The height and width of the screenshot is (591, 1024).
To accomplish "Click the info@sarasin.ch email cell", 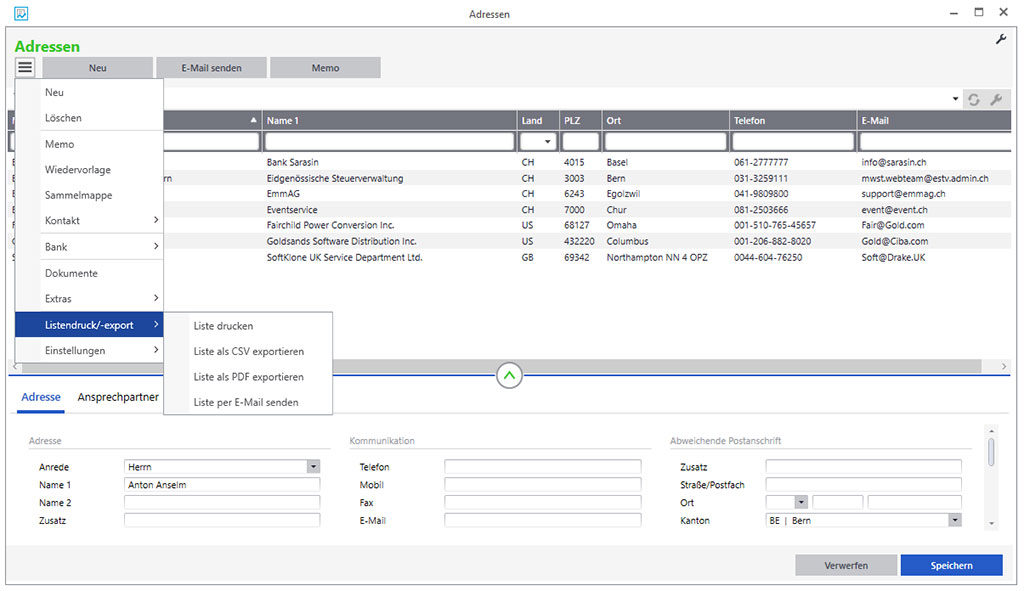I will (893, 162).
